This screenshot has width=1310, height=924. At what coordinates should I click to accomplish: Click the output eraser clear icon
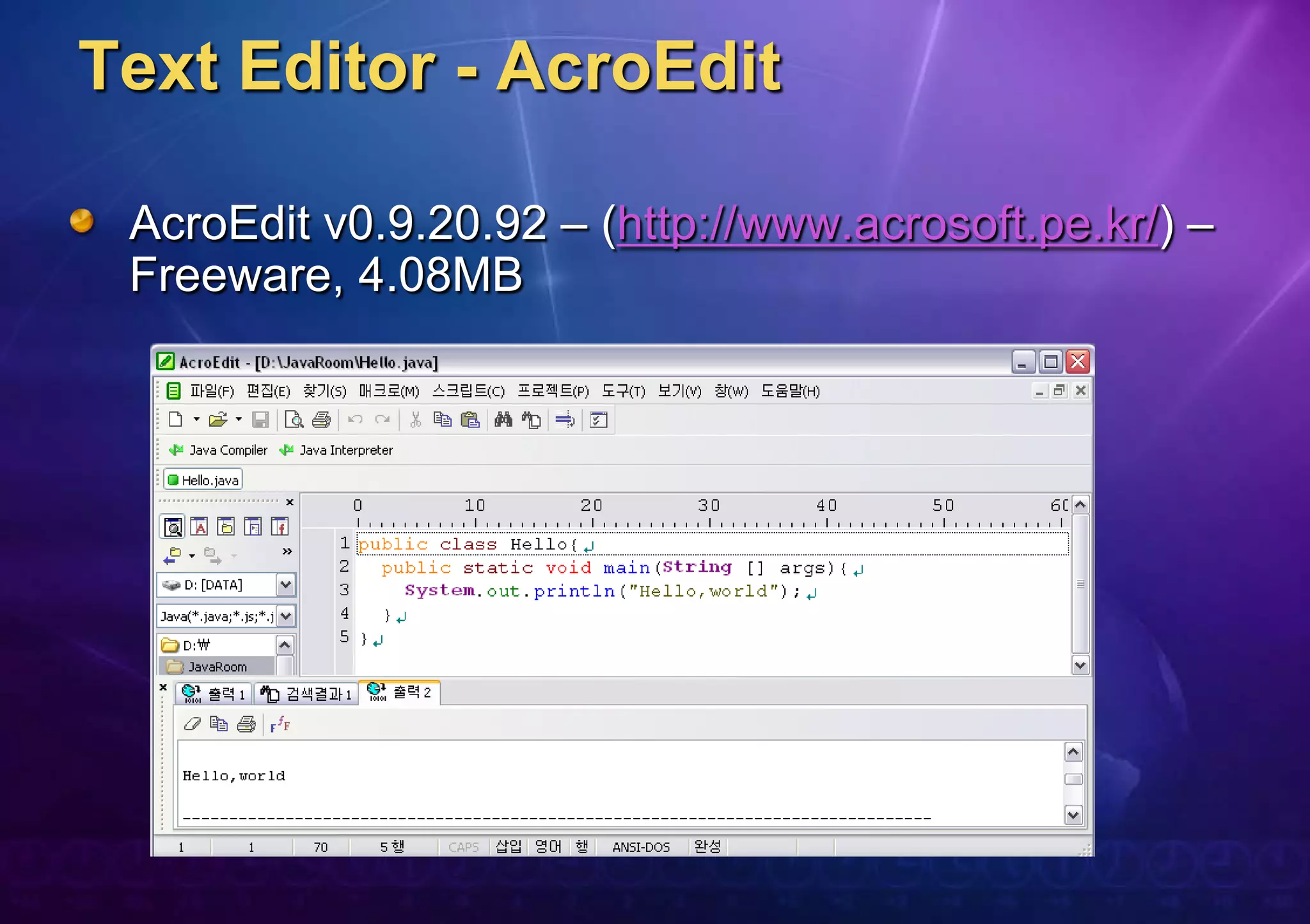192,724
